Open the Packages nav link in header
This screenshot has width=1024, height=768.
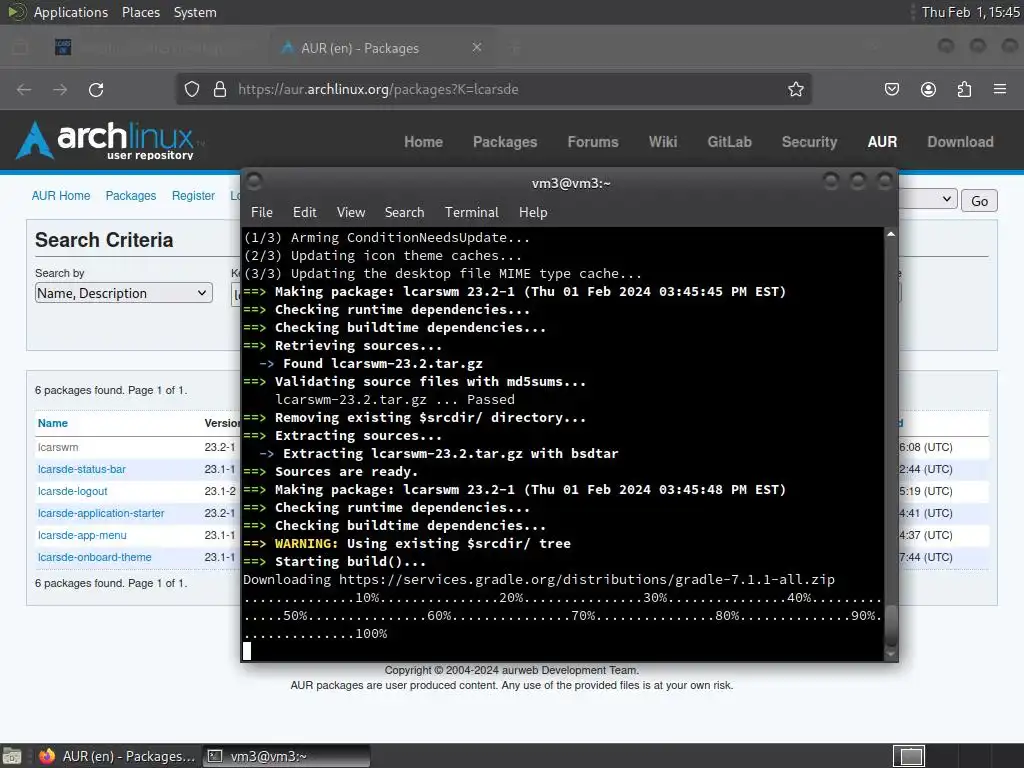click(x=505, y=142)
